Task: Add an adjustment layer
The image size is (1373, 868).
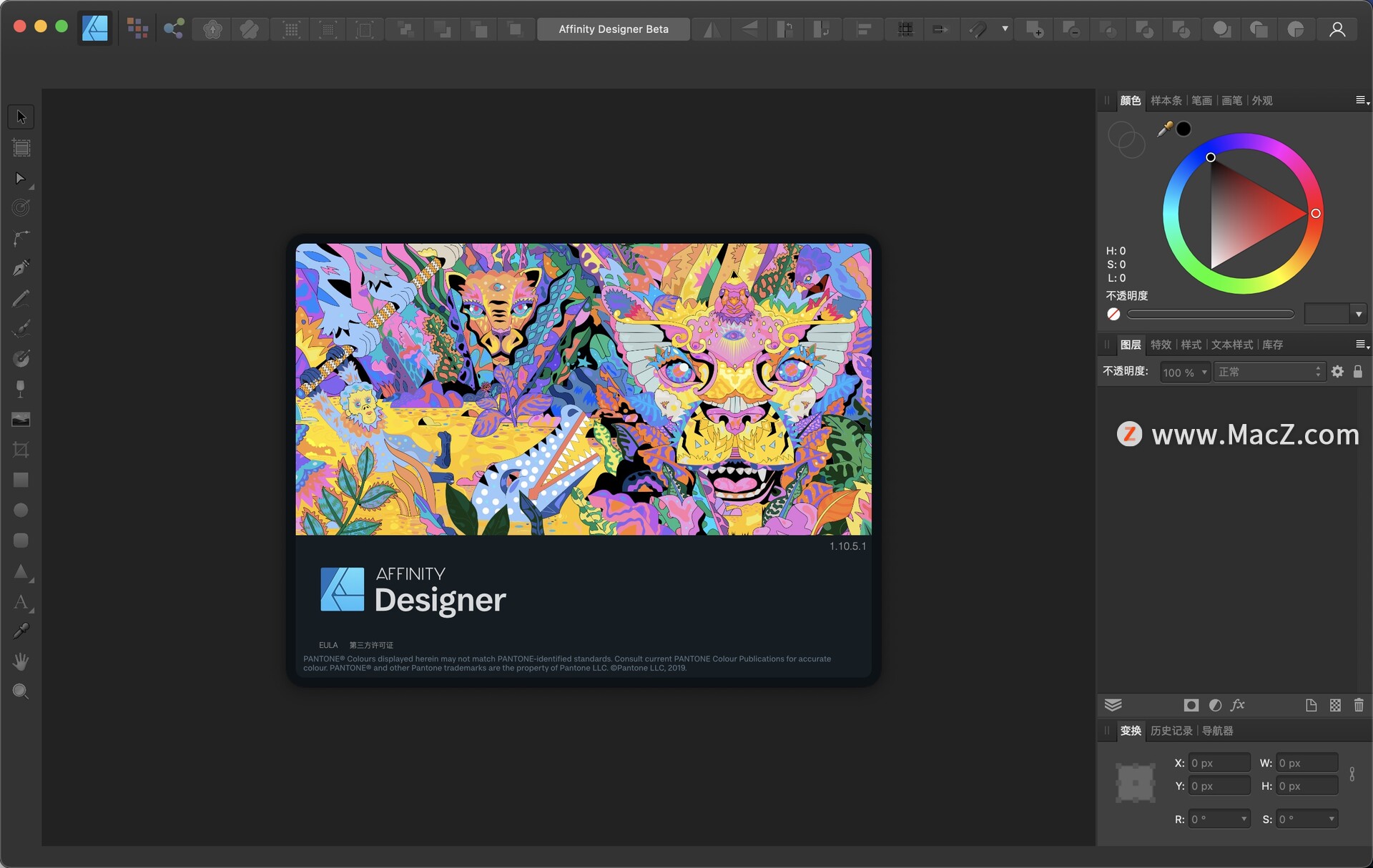Action: [x=1215, y=706]
